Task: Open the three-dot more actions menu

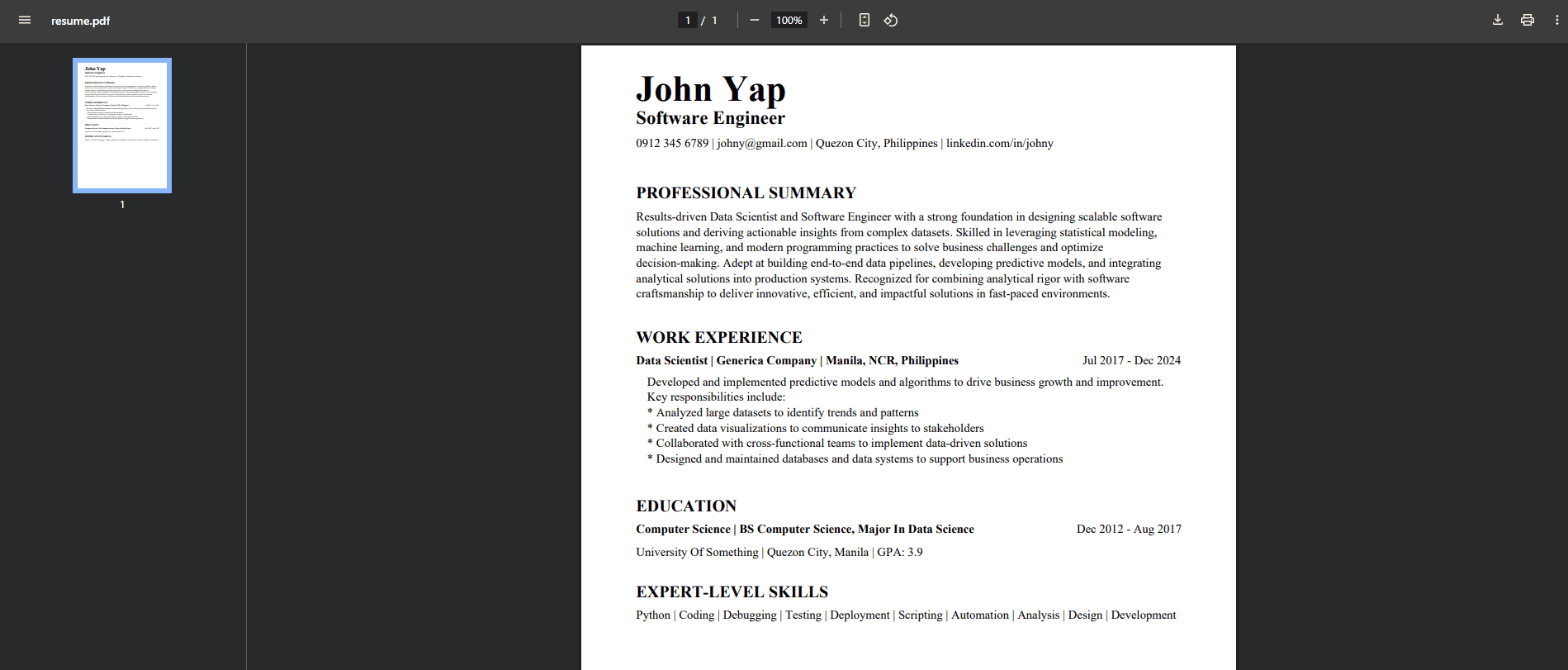Action: coord(1556,21)
